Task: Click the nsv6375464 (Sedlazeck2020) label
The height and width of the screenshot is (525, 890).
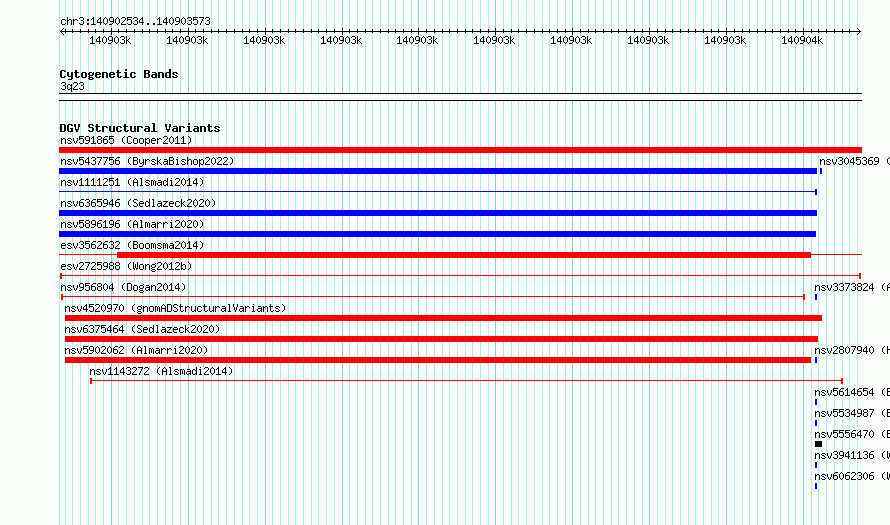Action: (x=142, y=329)
